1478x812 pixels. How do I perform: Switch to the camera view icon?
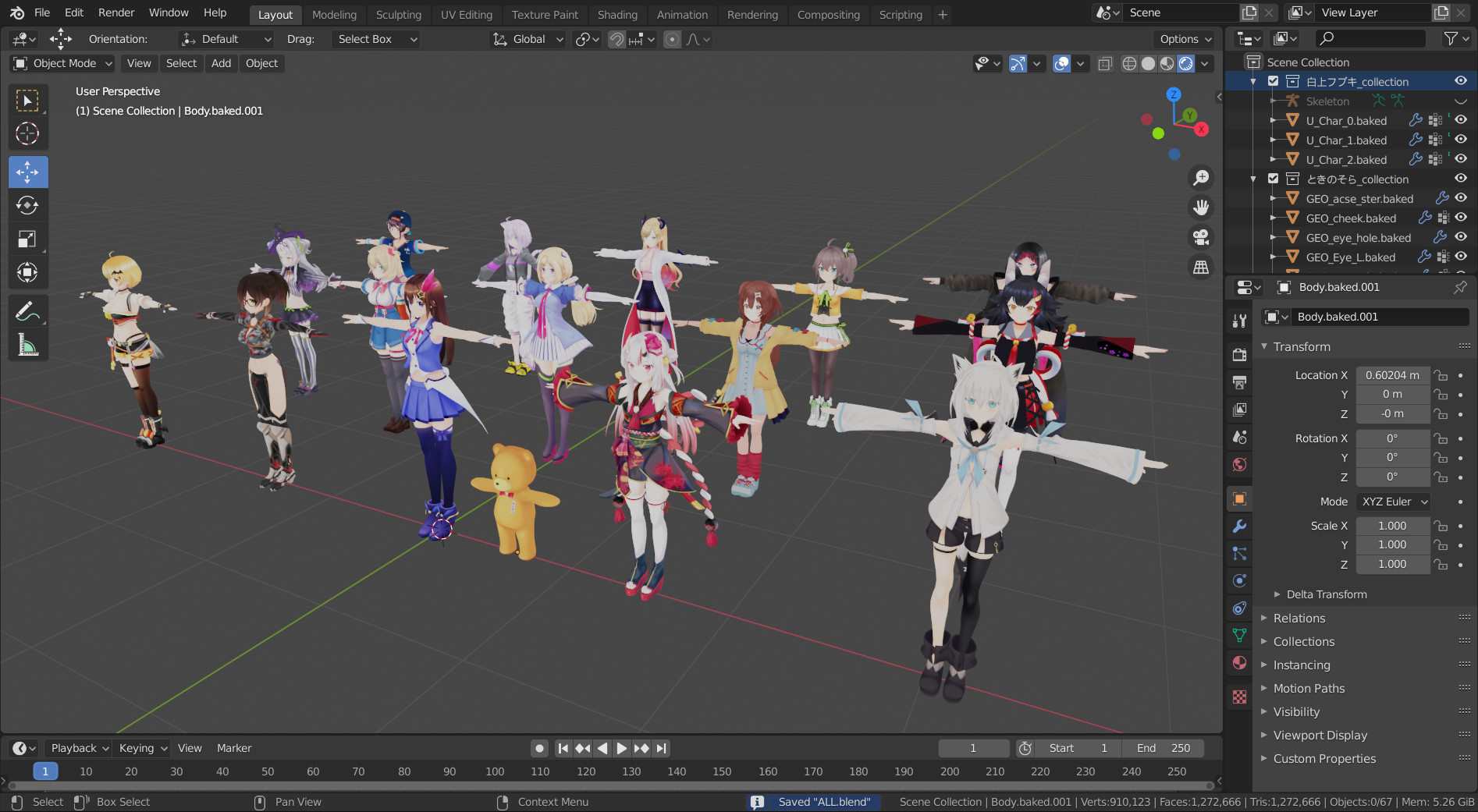(x=1201, y=236)
